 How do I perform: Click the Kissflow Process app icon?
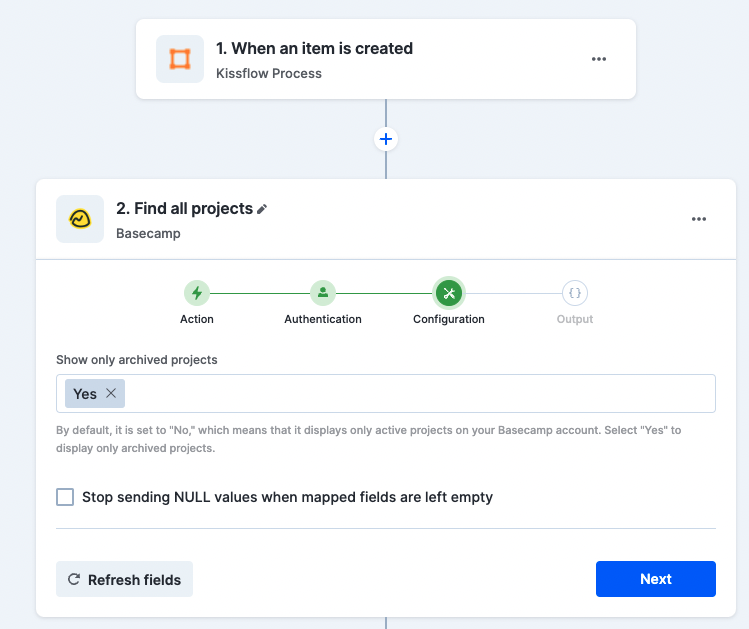coord(180,59)
